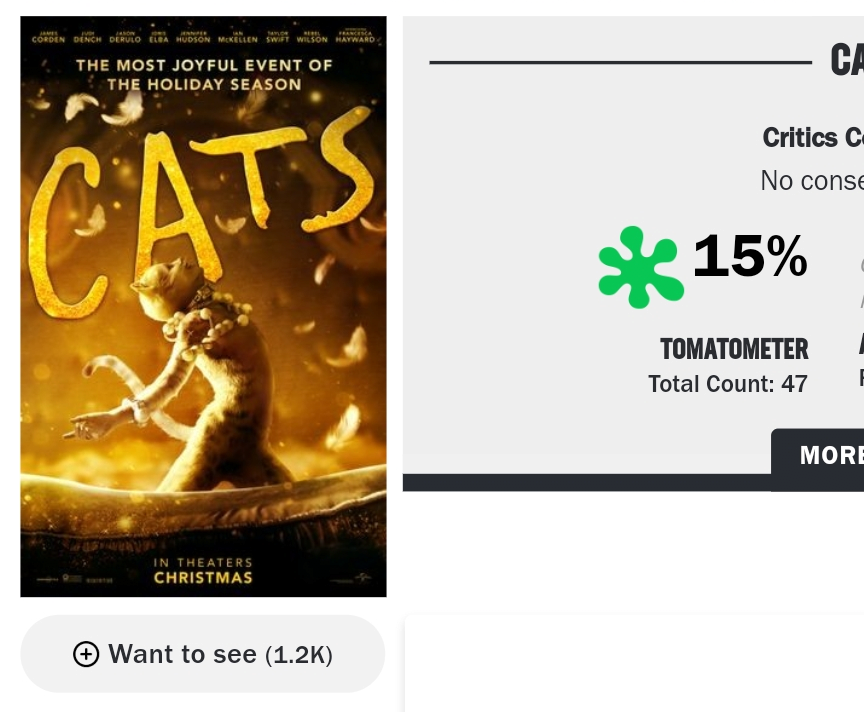Click the horizontal line left of the title

click(620, 62)
